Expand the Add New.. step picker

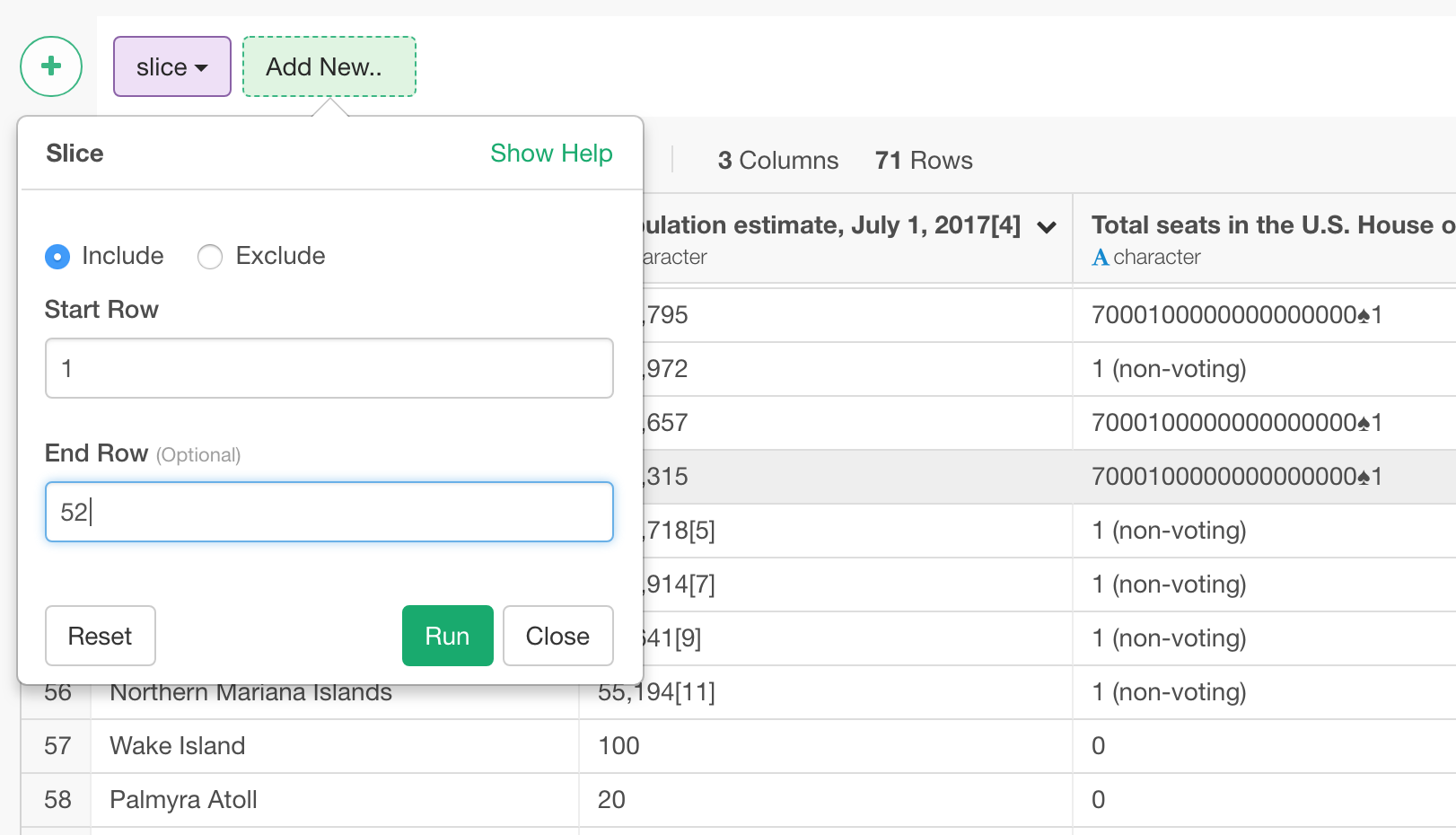[329, 66]
